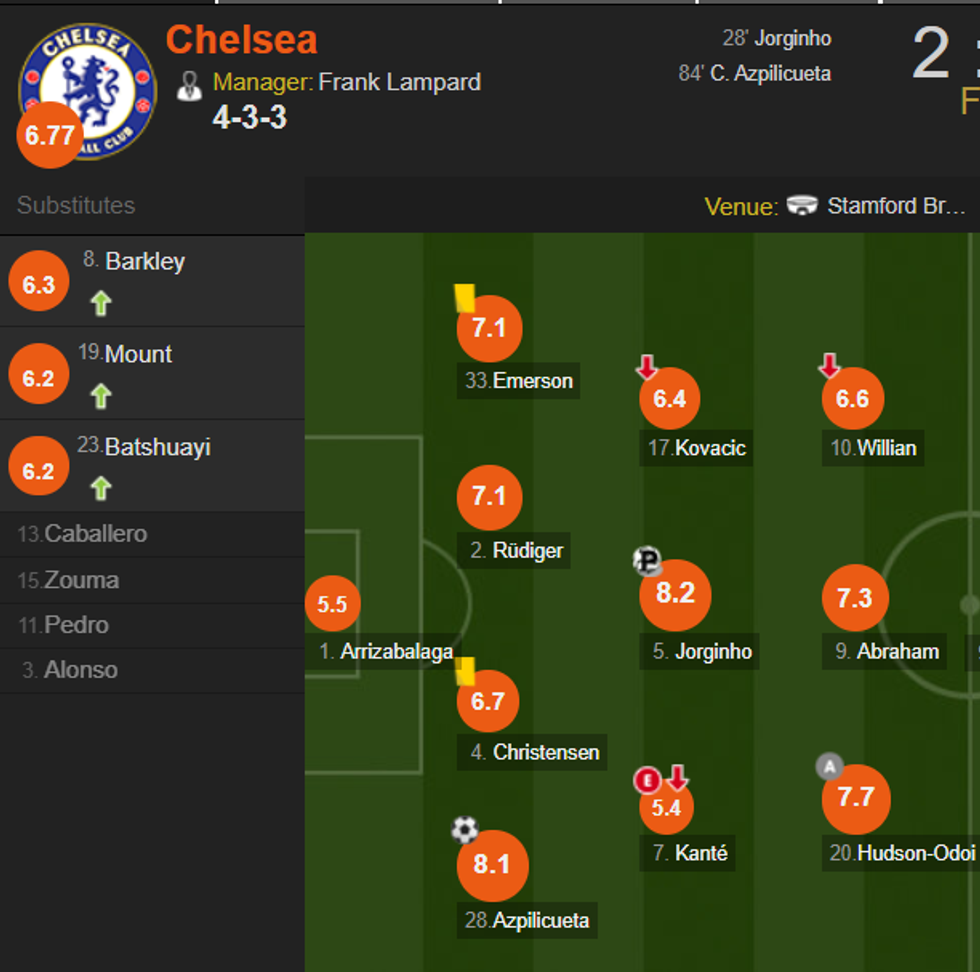This screenshot has height=972, width=980.
Task: Click Jorginho's penalty icon
Action: pyautogui.click(x=648, y=561)
